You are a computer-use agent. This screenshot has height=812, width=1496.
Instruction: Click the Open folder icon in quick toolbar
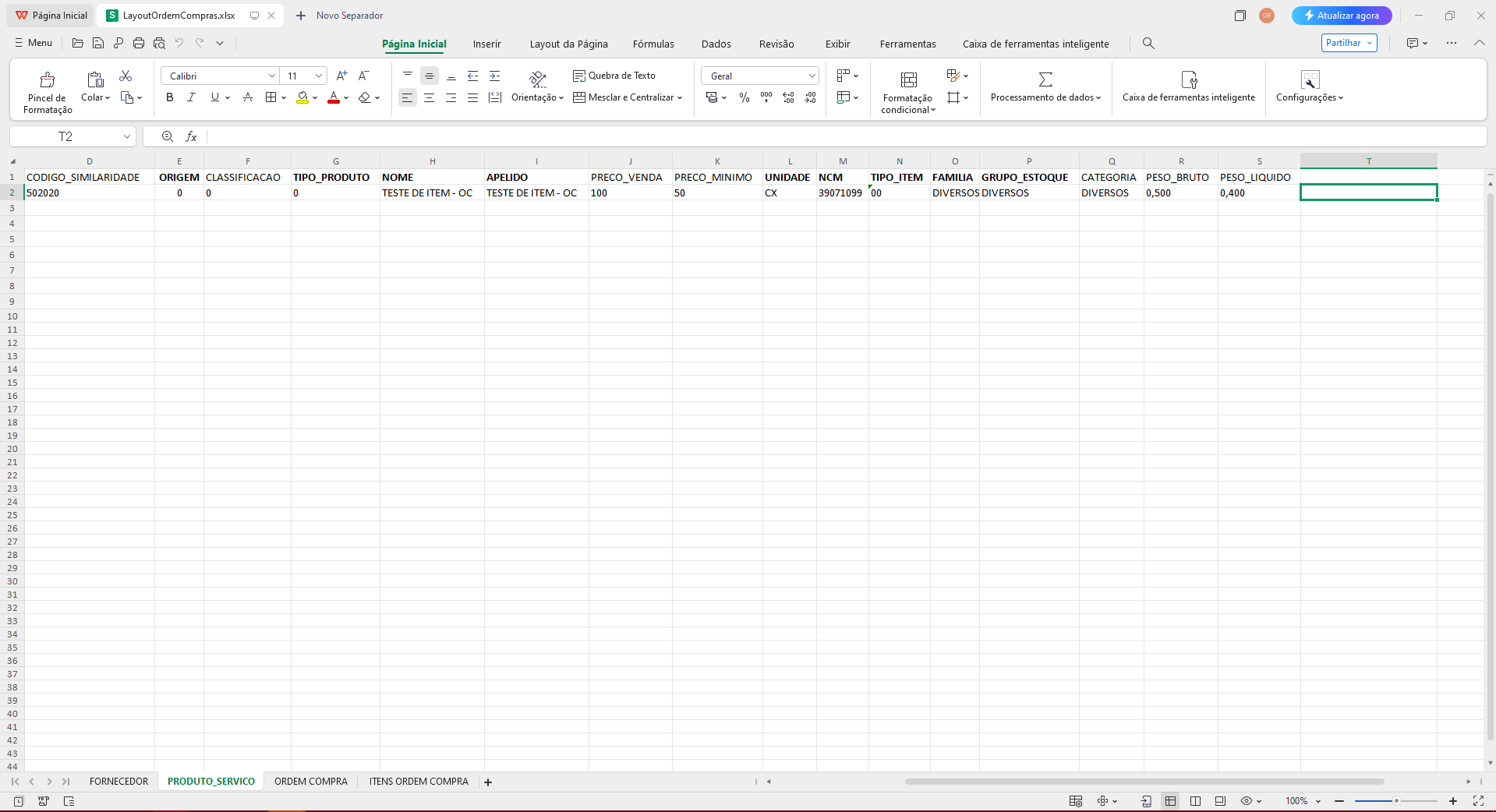77,43
